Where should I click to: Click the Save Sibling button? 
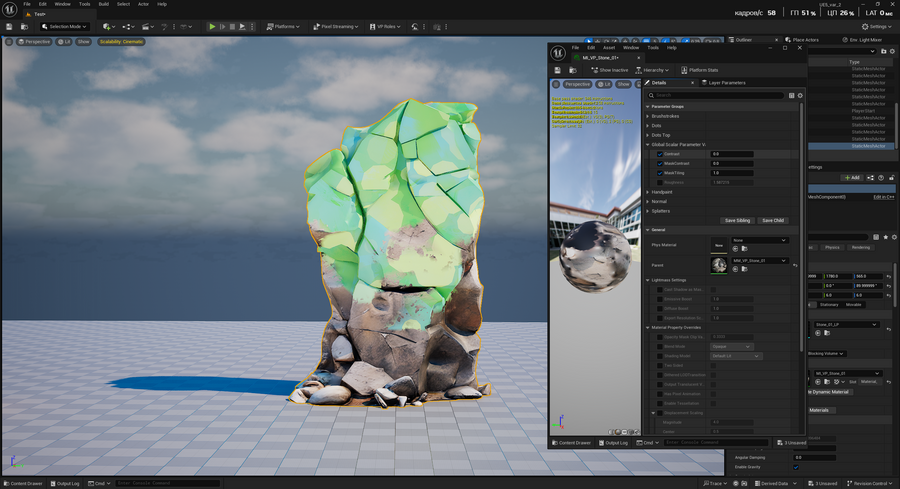737,220
